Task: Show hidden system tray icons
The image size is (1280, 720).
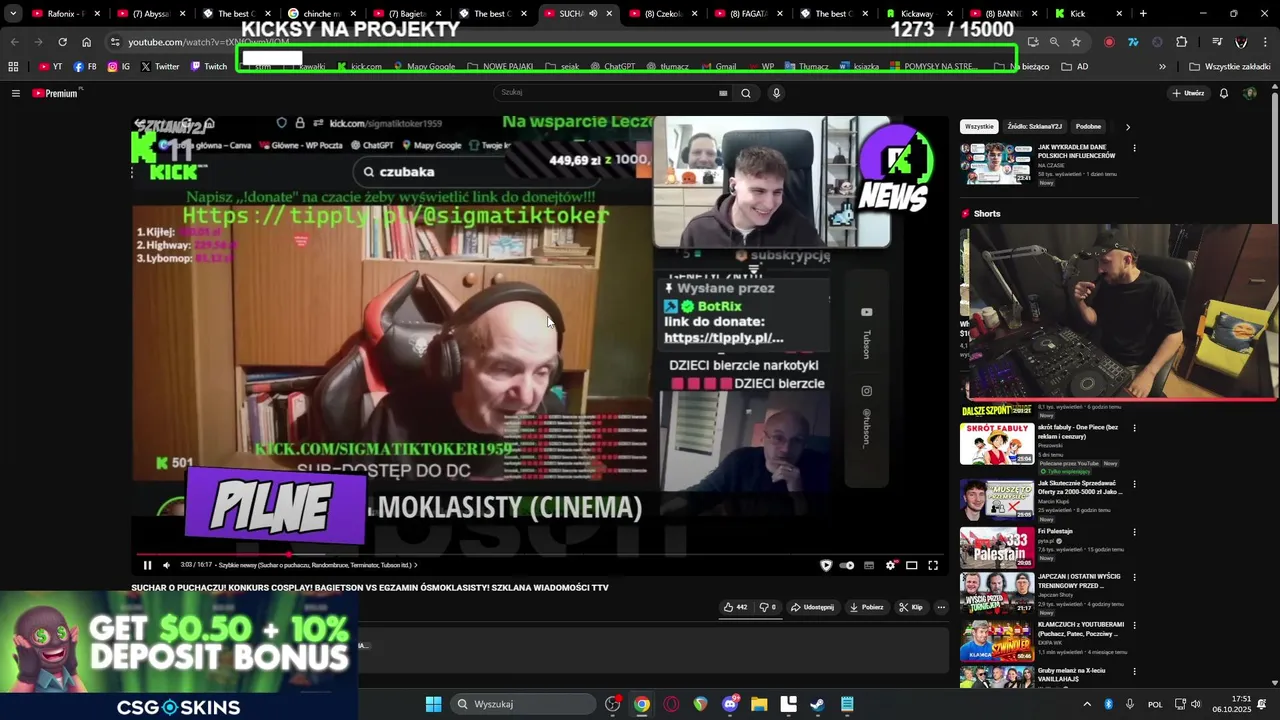Action: click(x=1087, y=704)
